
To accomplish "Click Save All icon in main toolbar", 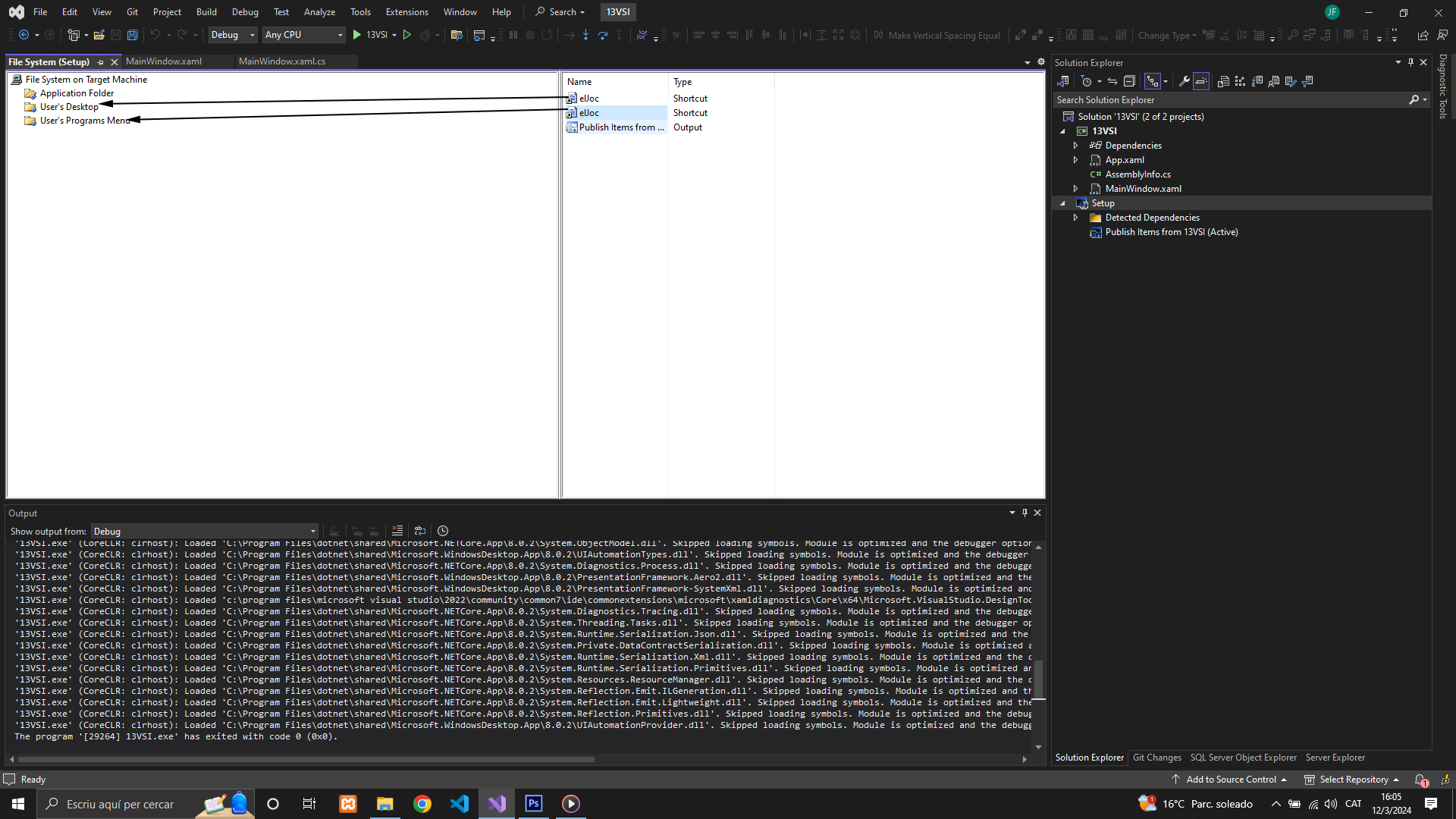I will 133,35.
